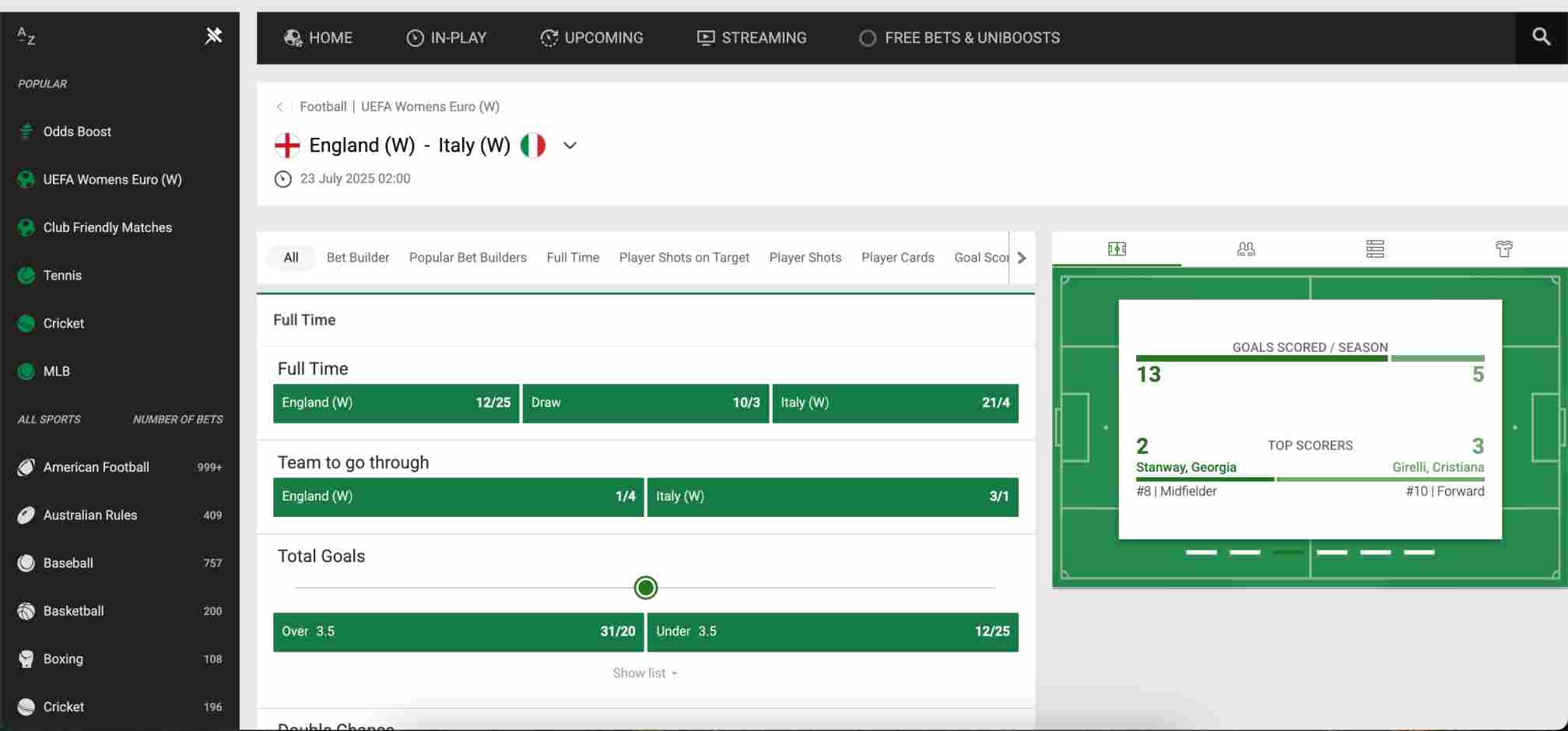Click the clock icon beside match date
Image resolution: width=1568 pixels, height=731 pixels.
(x=283, y=179)
